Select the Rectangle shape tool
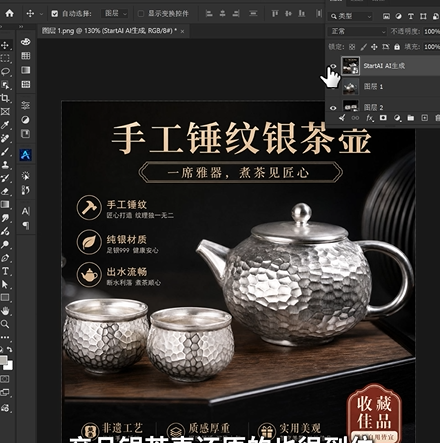440x443 pixels. point(5,297)
